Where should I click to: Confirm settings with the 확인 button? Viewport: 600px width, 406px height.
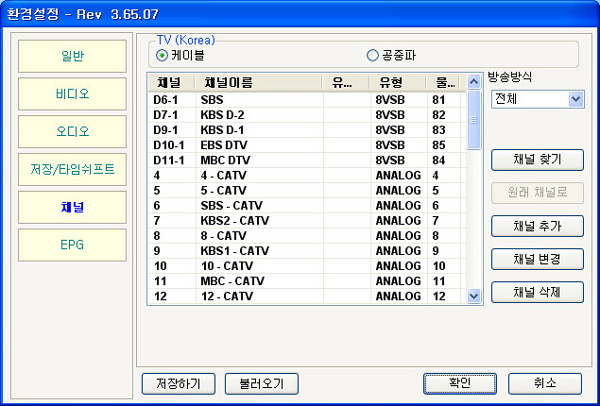tap(460, 384)
